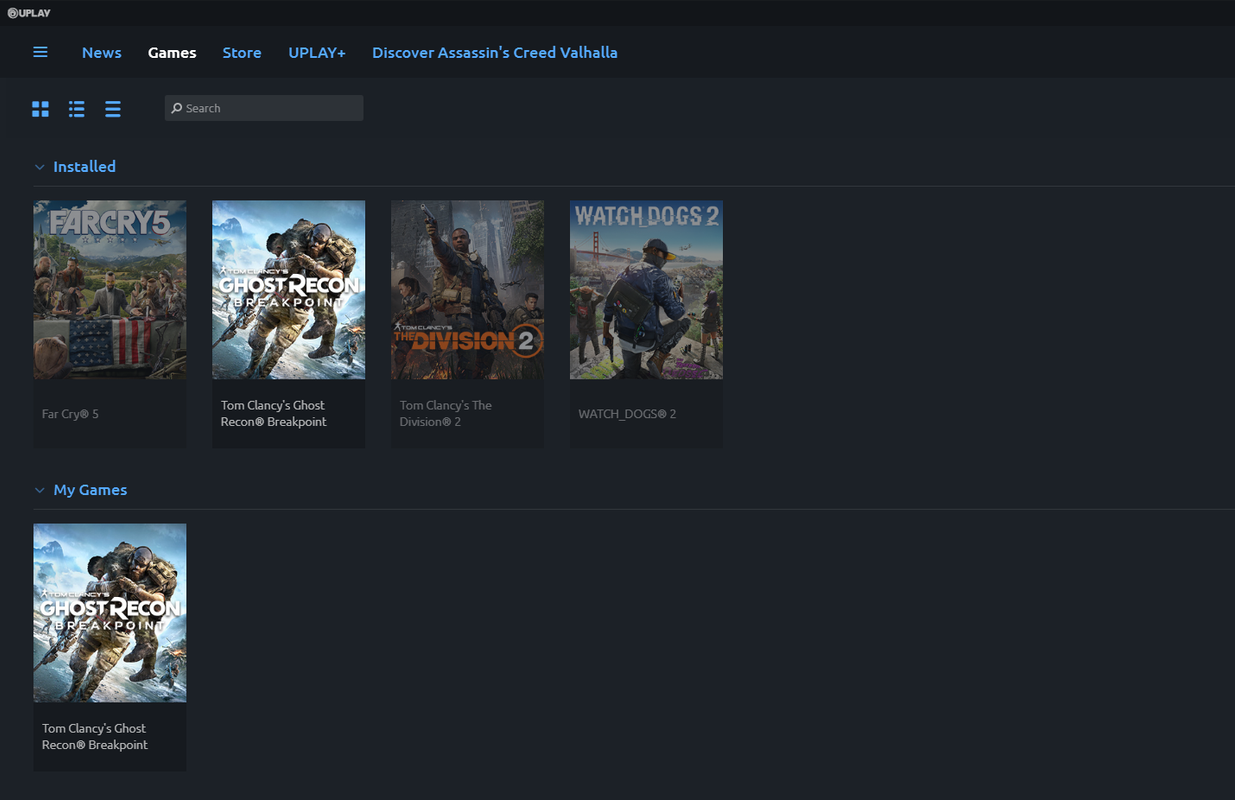Viewport: 1235px width, 800px height.
Task: Click the search magnifier icon
Action: (177, 108)
